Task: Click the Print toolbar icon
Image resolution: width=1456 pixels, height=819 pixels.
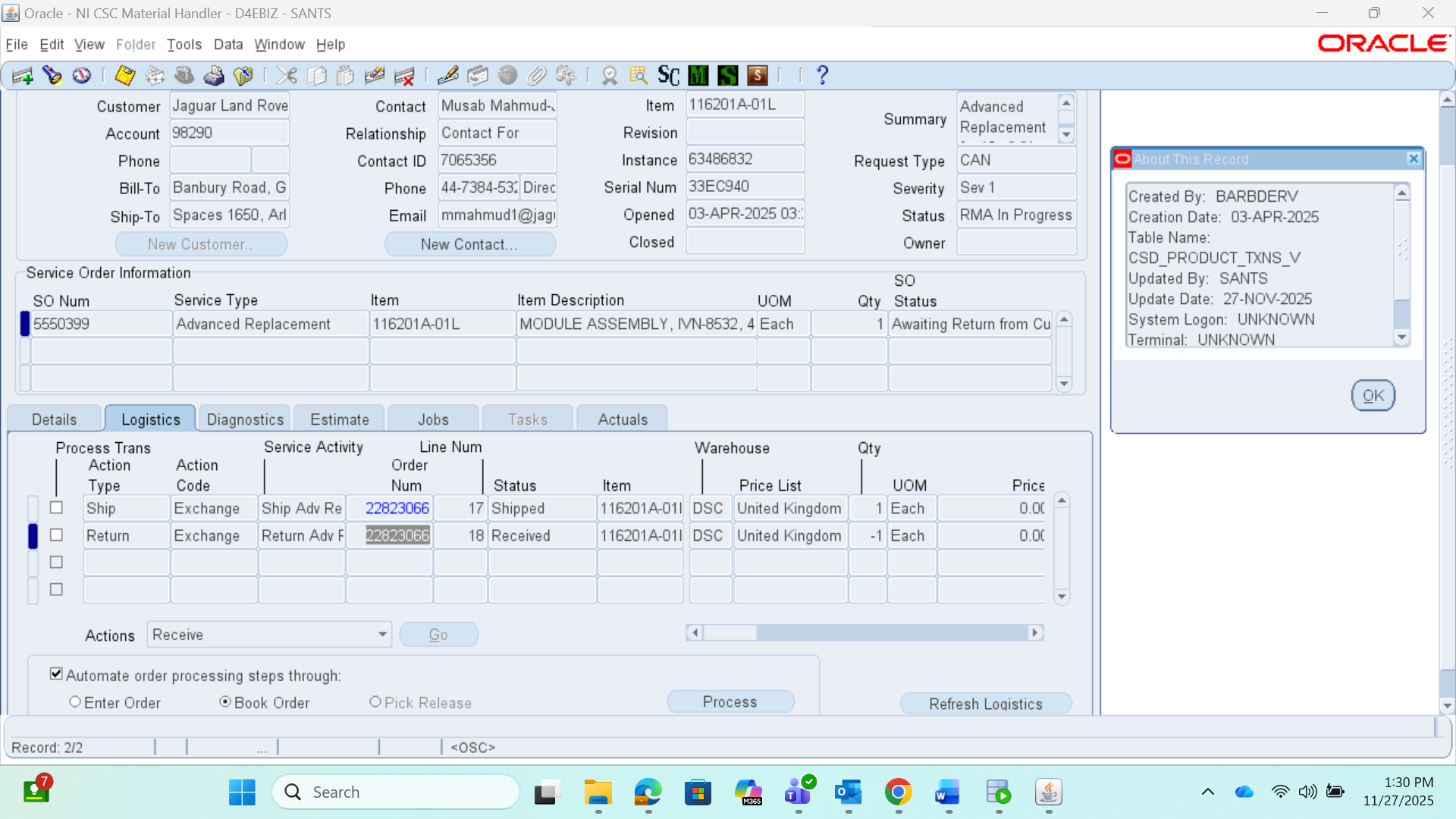Action: 214,75
